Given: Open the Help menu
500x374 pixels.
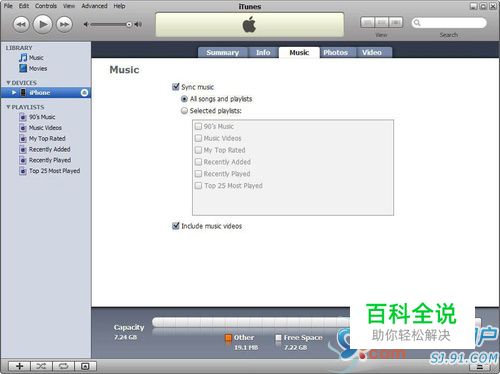Looking at the screenshot, I should (x=119, y=6).
